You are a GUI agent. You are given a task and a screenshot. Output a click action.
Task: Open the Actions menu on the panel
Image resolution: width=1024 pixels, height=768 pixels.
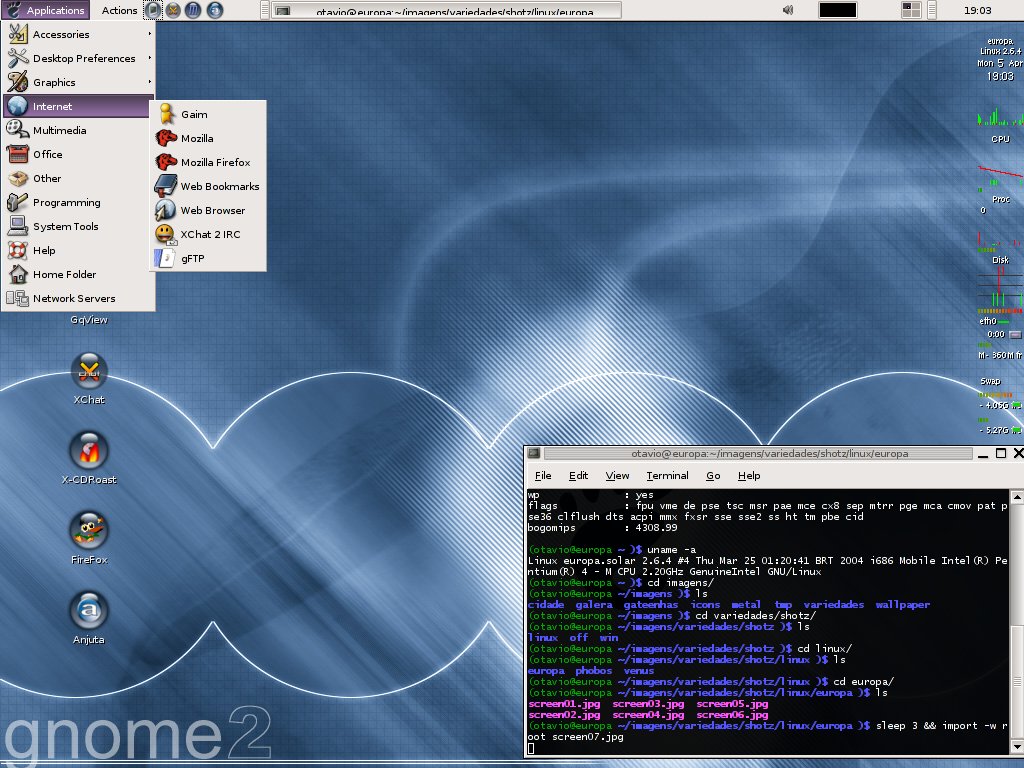119,10
